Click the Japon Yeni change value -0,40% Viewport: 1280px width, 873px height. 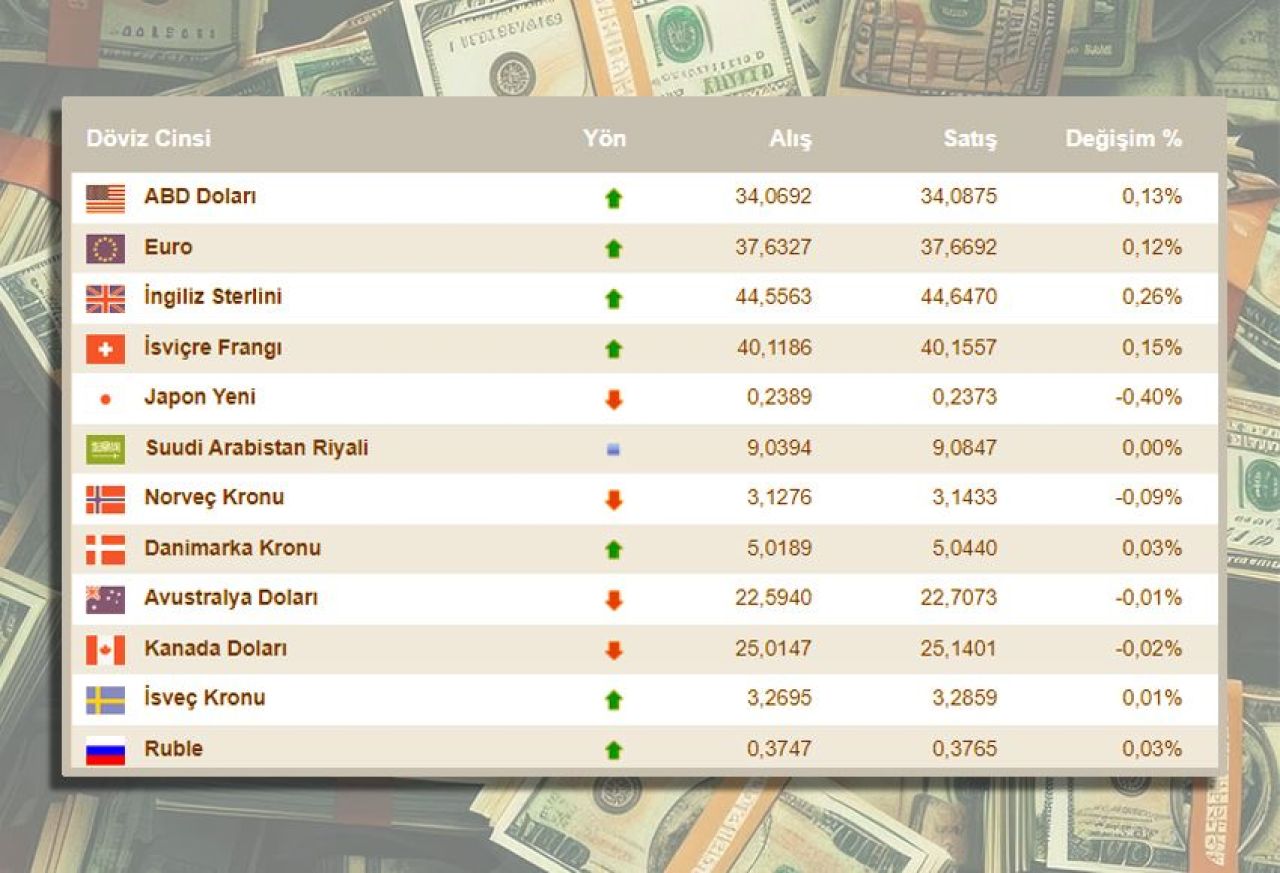[1148, 397]
